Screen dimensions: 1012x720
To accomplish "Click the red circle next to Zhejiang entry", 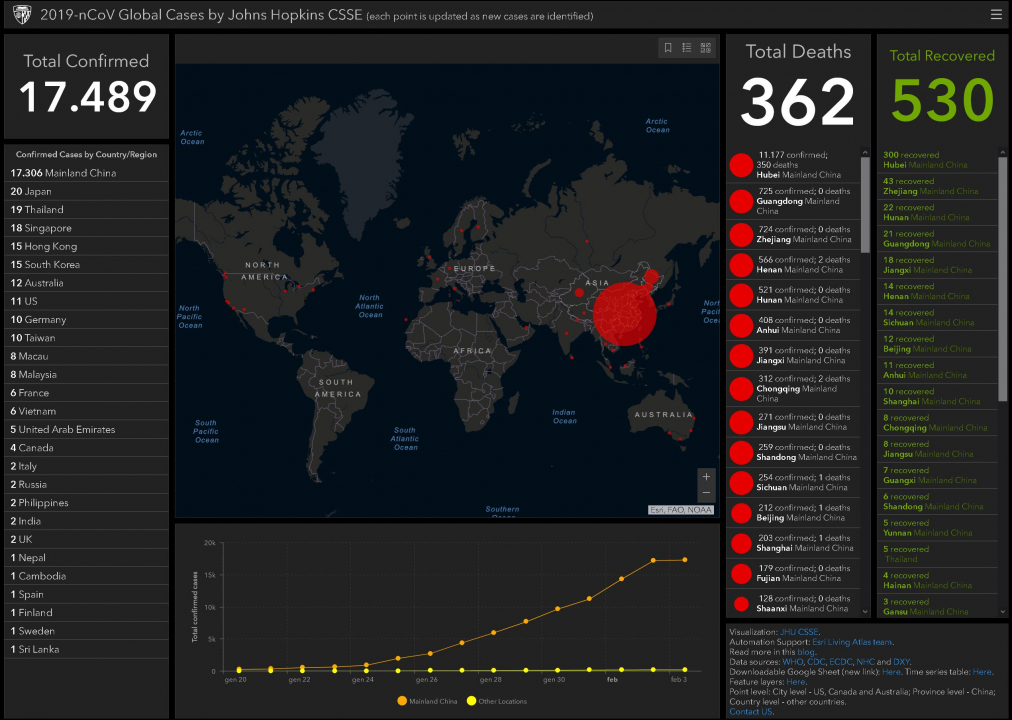I will [x=742, y=235].
